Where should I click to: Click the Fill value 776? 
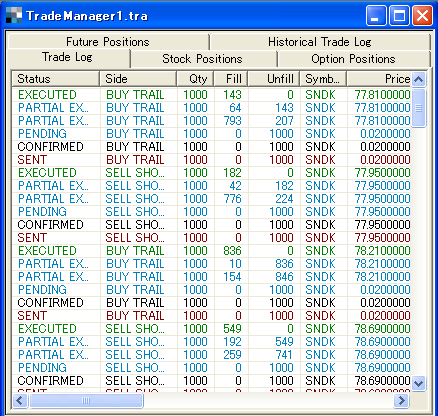[232, 199]
